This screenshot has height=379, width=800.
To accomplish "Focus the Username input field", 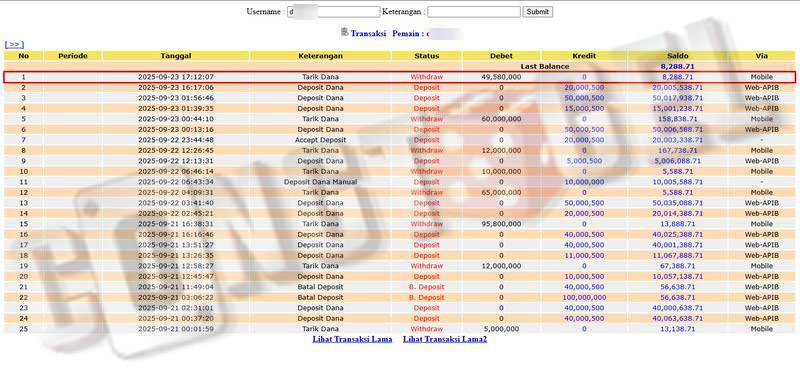I will 334,12.
